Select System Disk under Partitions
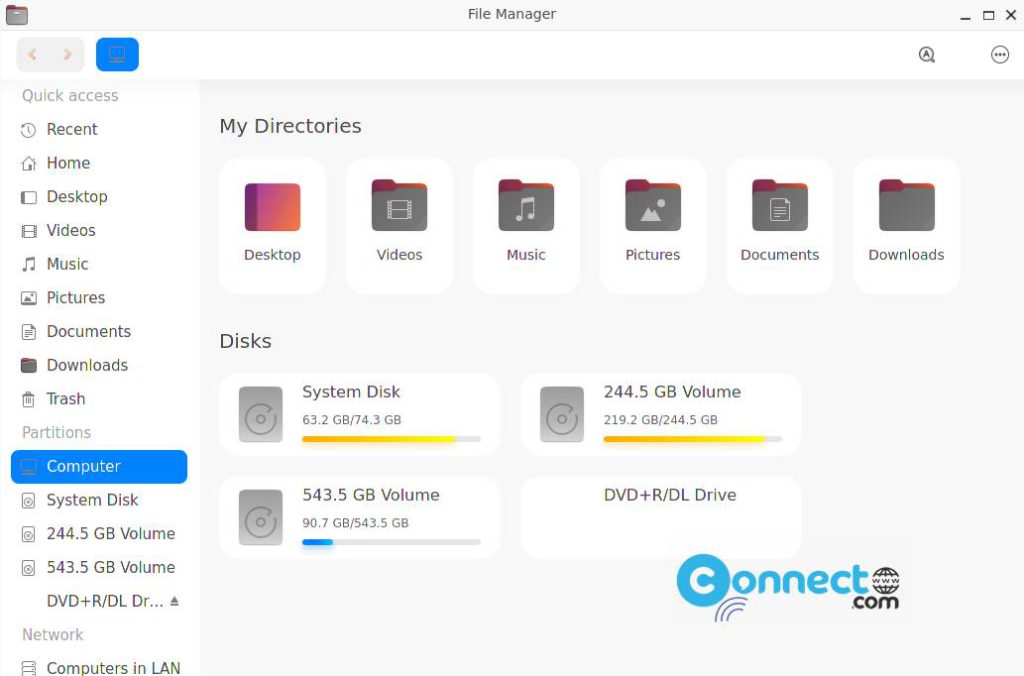Screen dimensions: 1024x676 point(90,500)
